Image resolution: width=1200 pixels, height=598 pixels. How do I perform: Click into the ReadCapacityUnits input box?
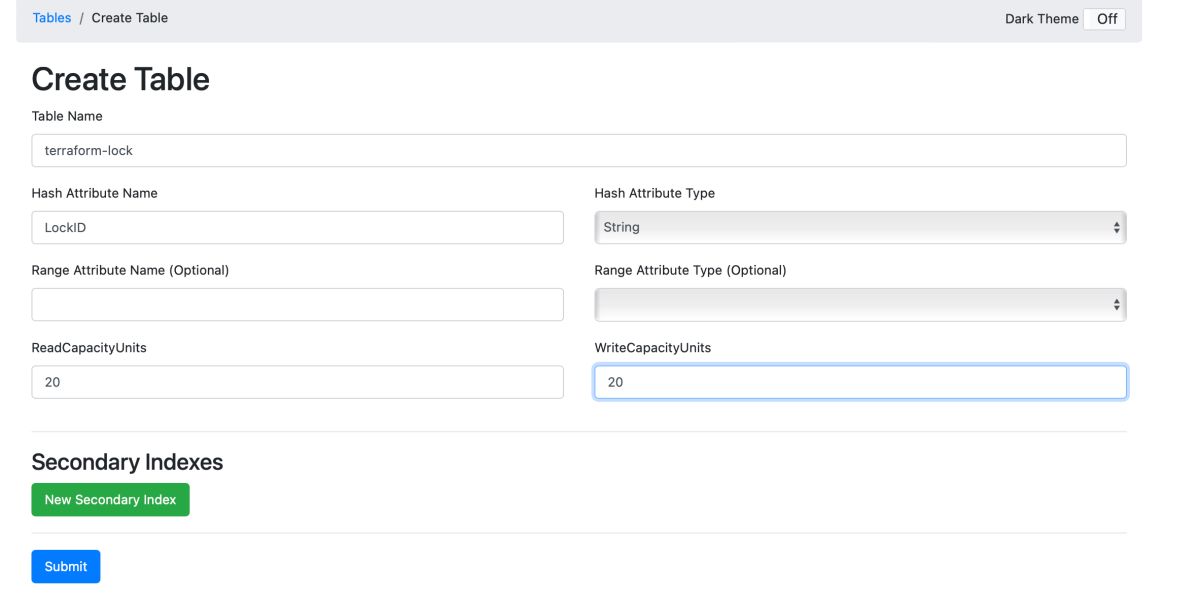(297, 382)
